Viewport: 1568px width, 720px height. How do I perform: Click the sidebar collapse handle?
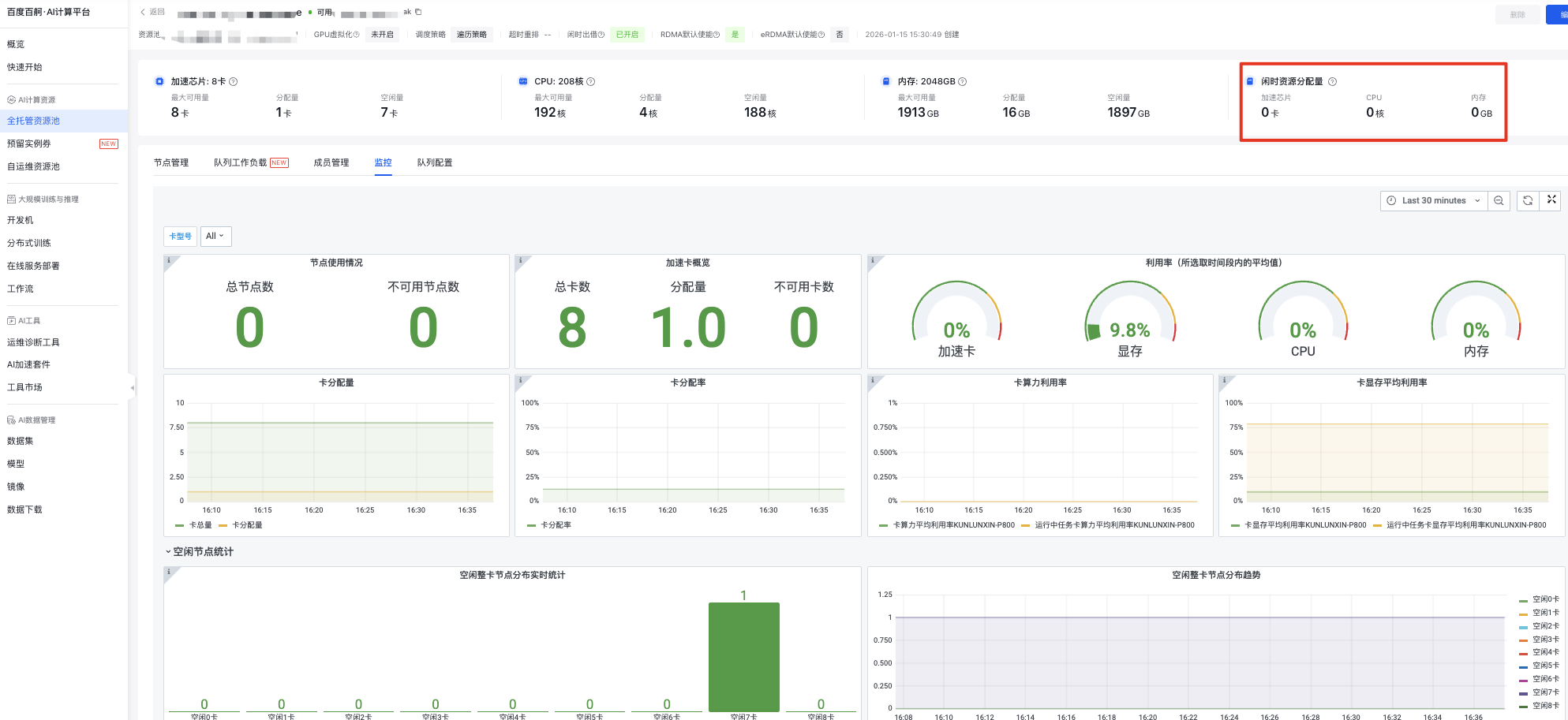point(132,387)
